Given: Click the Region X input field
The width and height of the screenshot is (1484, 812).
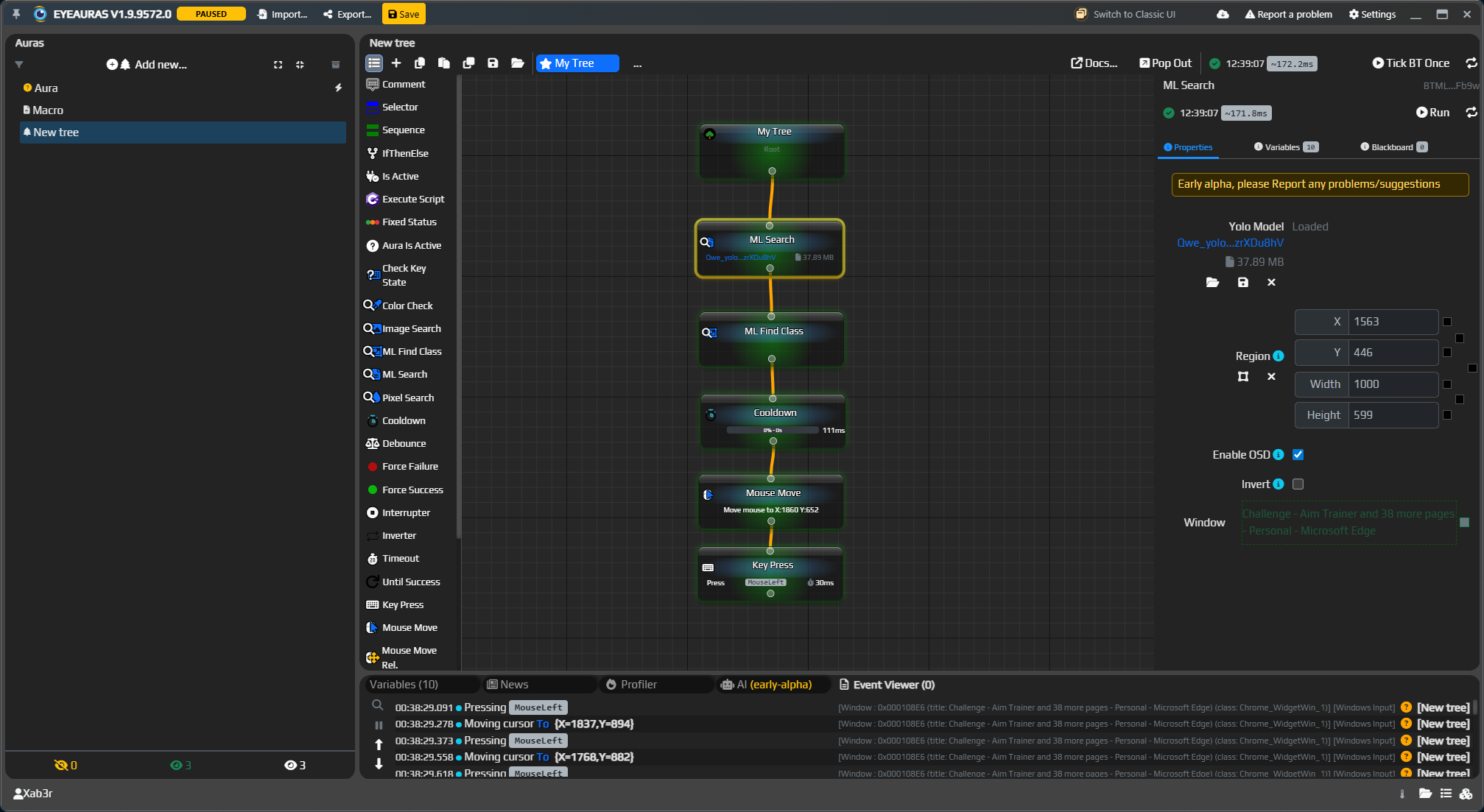Looking at the screenshot, I should tap(1393, 322).
